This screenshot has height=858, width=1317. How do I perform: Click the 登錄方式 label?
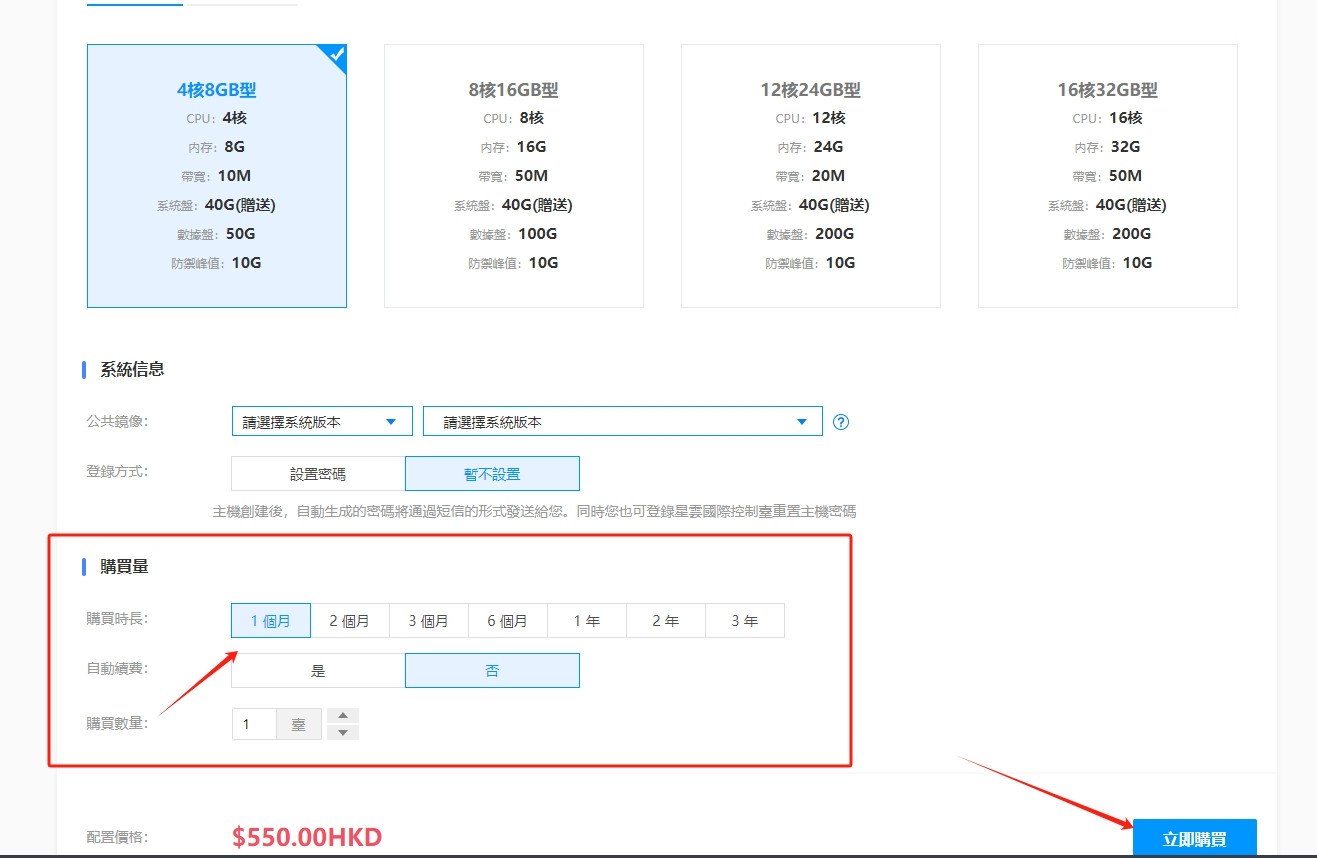coord(117,471)
